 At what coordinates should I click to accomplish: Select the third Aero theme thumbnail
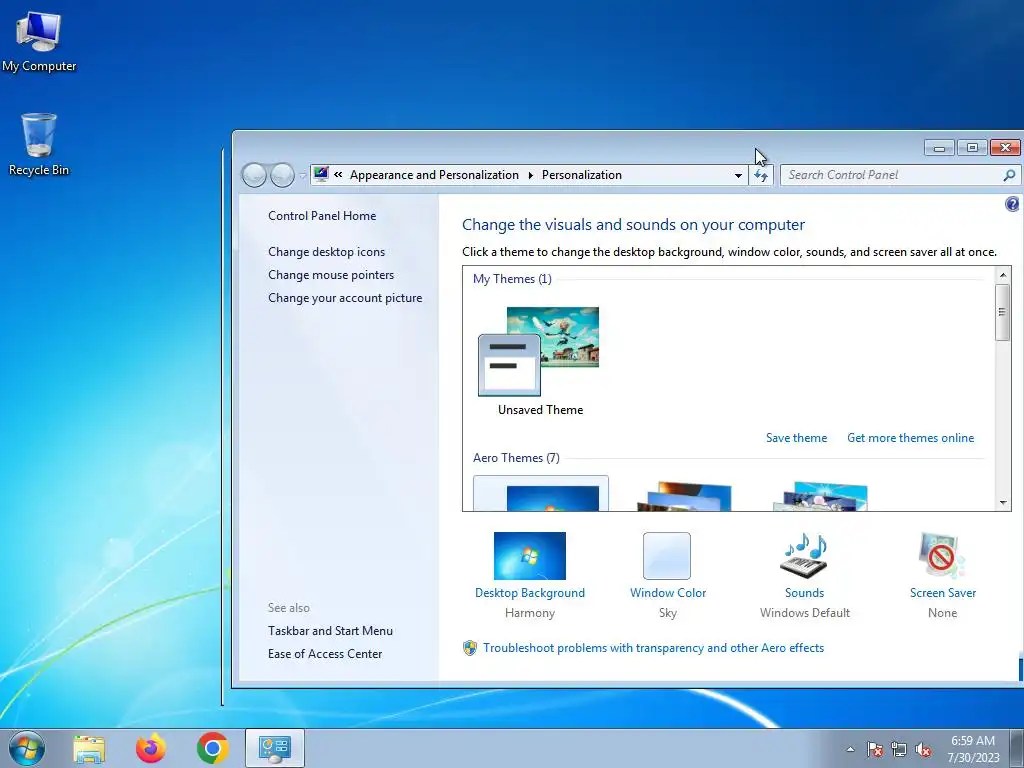click(820, 496)
